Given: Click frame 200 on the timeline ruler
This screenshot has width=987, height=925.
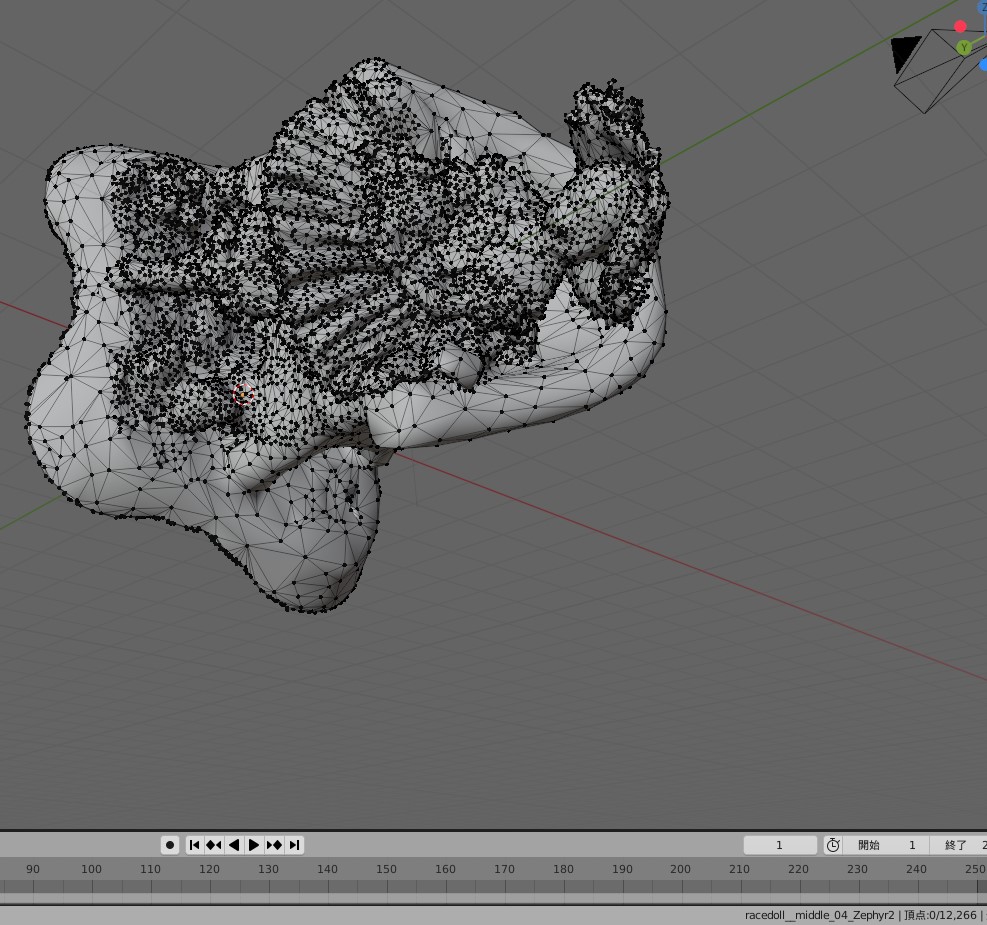Looking at the screenshot, I should 680,869.
